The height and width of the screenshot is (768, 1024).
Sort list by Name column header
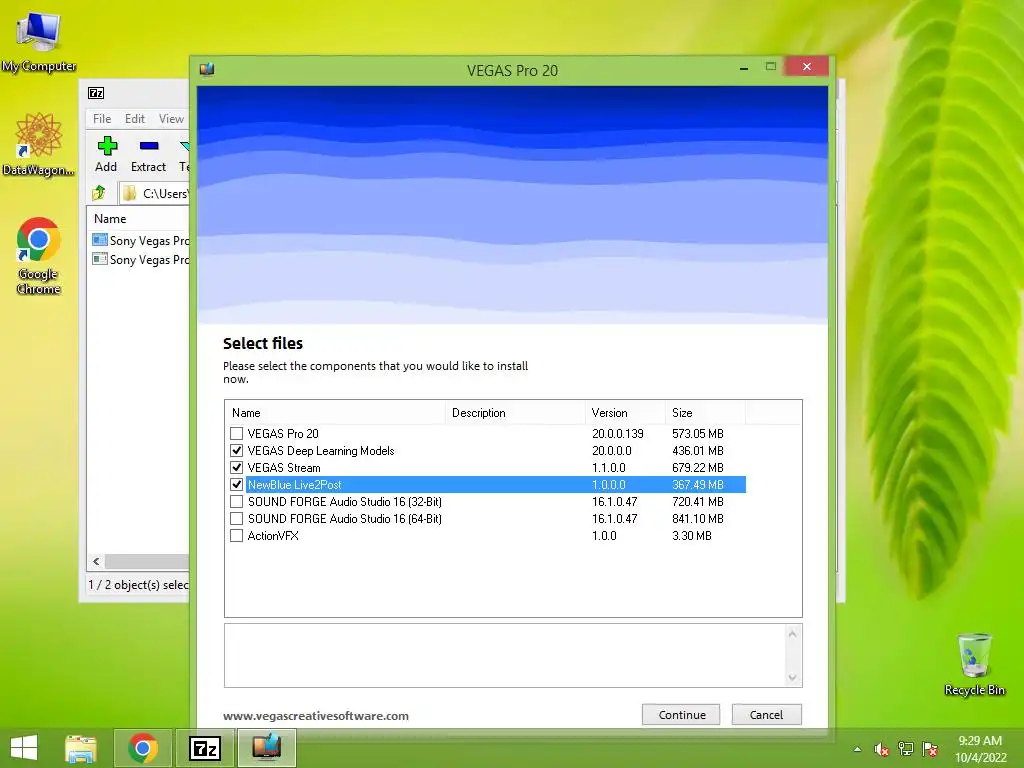336,413
